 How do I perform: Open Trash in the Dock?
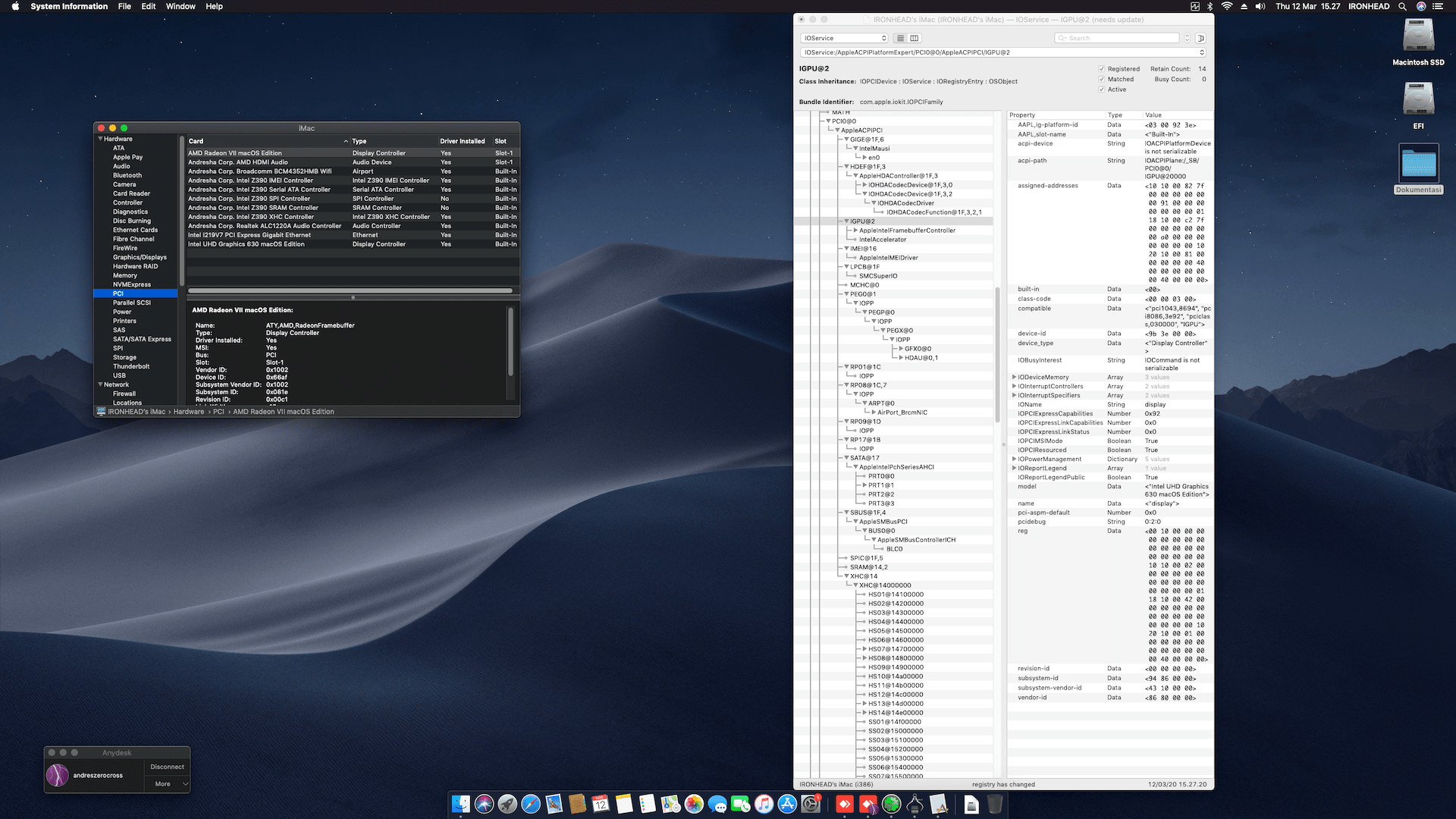pos(995,804)
